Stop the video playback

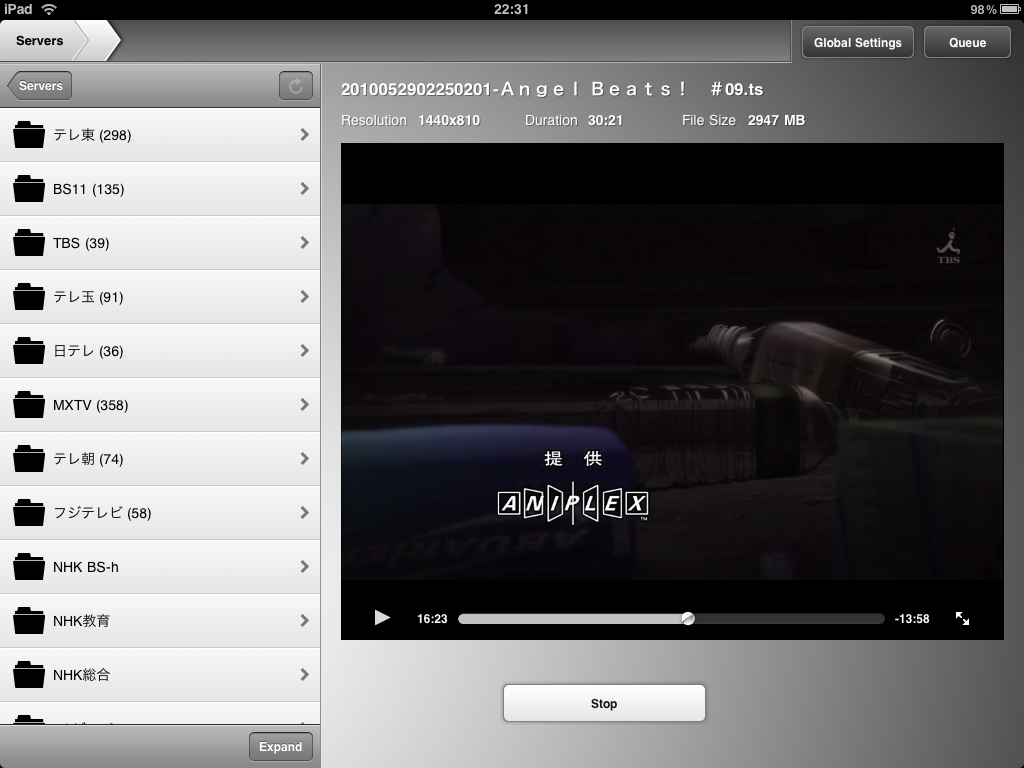click(x=604, y=703)
